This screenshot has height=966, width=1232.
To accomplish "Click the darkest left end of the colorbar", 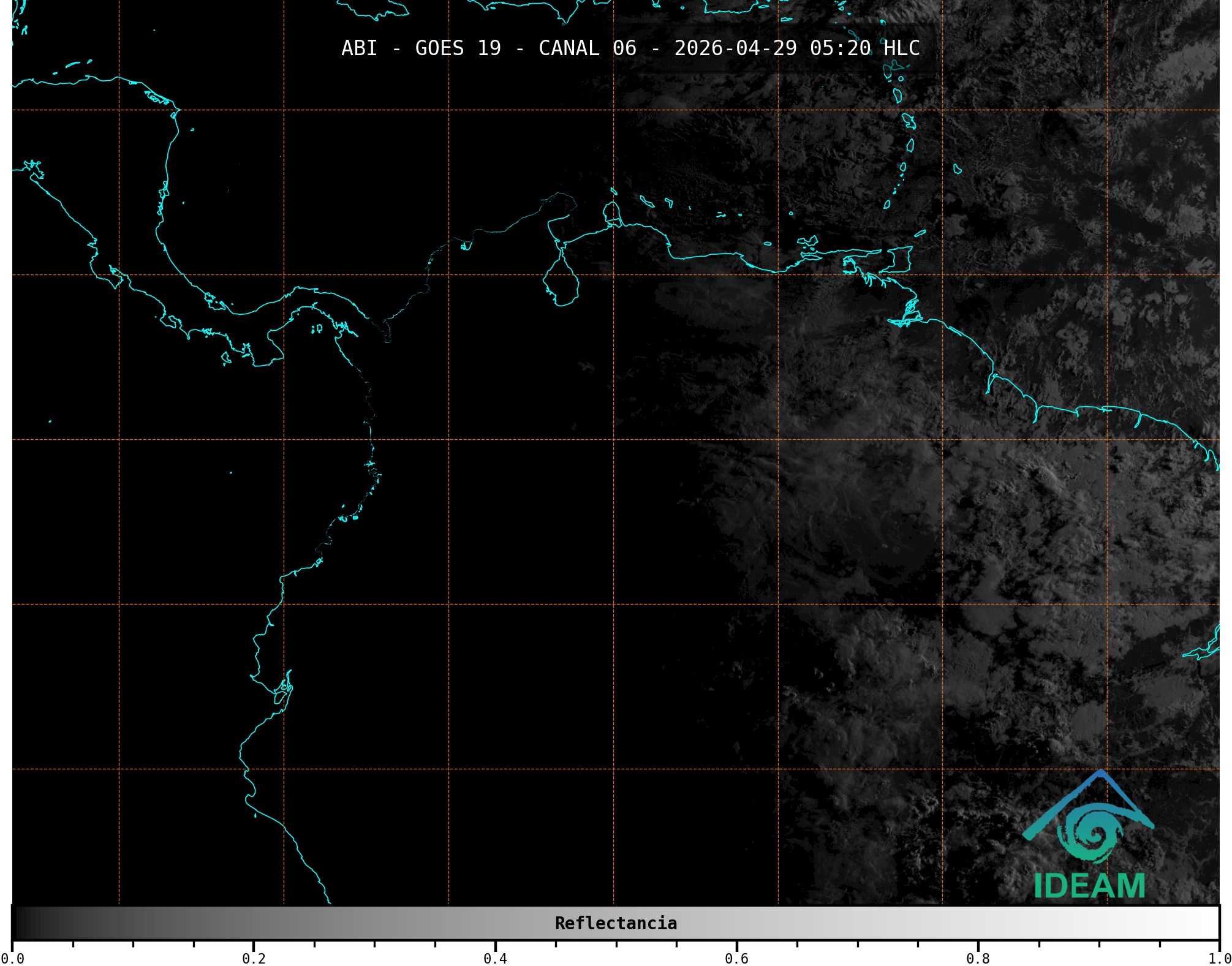I will (17, 923).
